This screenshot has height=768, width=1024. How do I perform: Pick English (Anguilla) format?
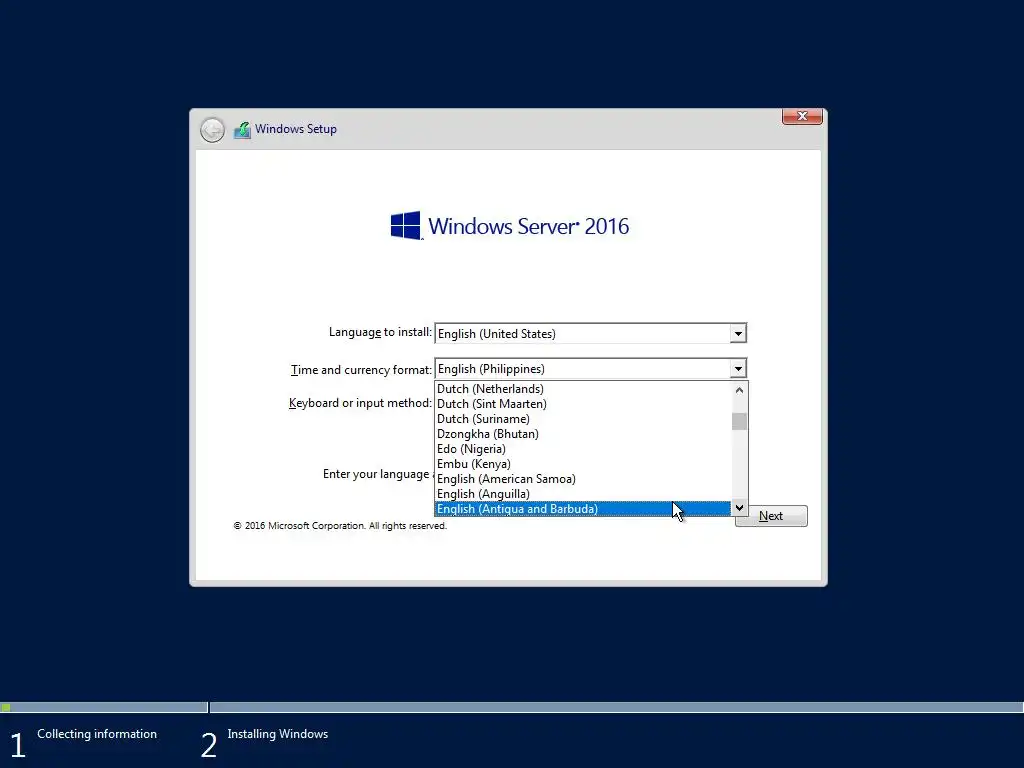click(583, 494)
